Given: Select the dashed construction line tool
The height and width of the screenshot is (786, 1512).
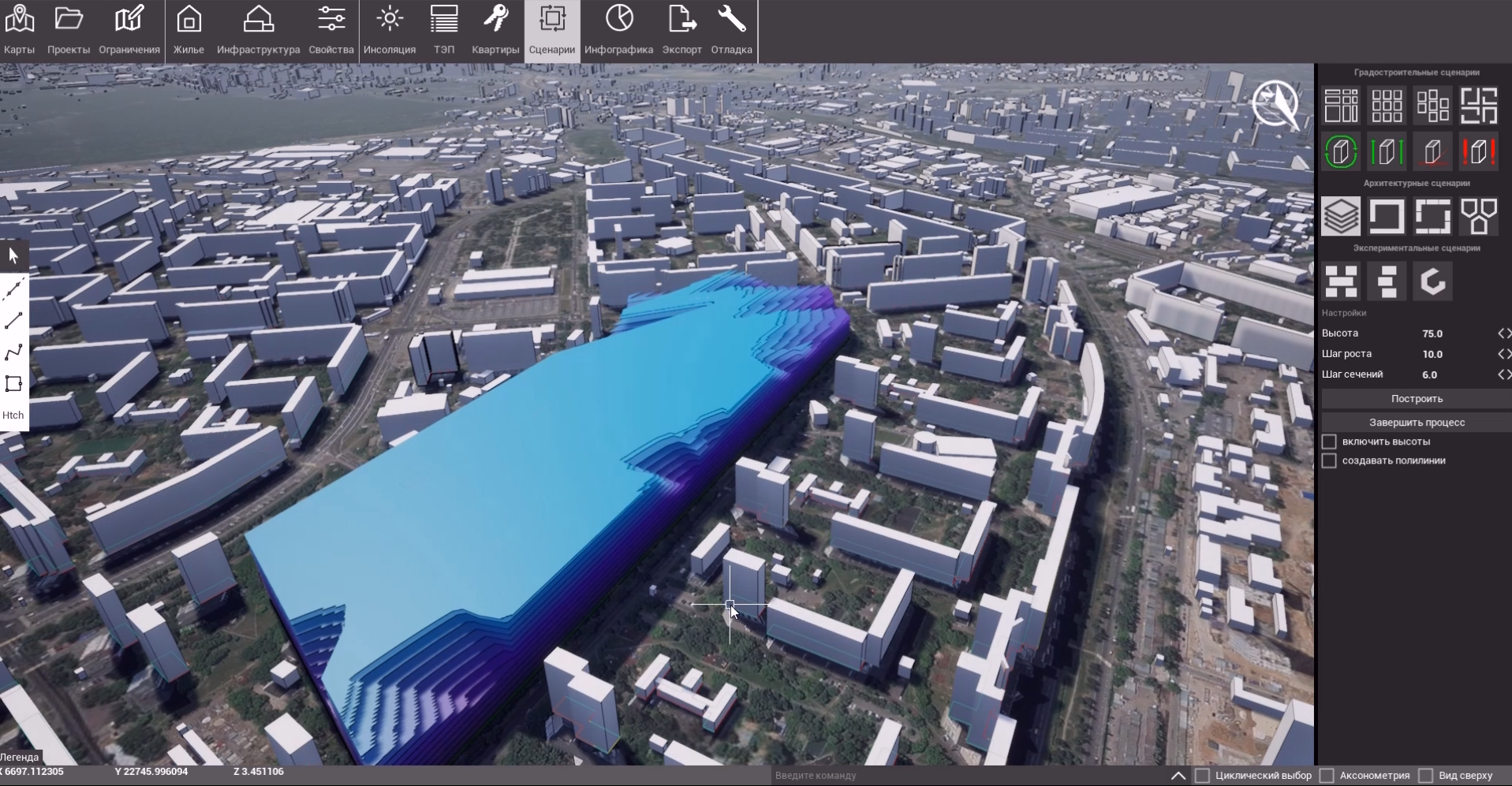Looking at the screenshot, I should coord(13,289).
